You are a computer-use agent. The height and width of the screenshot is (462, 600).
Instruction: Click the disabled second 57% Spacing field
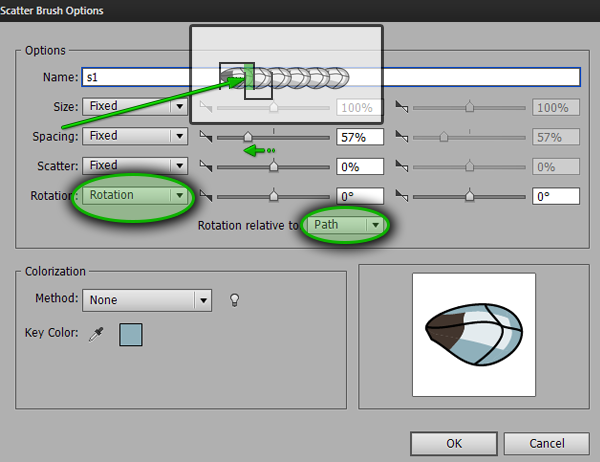[x=556, y=137]
